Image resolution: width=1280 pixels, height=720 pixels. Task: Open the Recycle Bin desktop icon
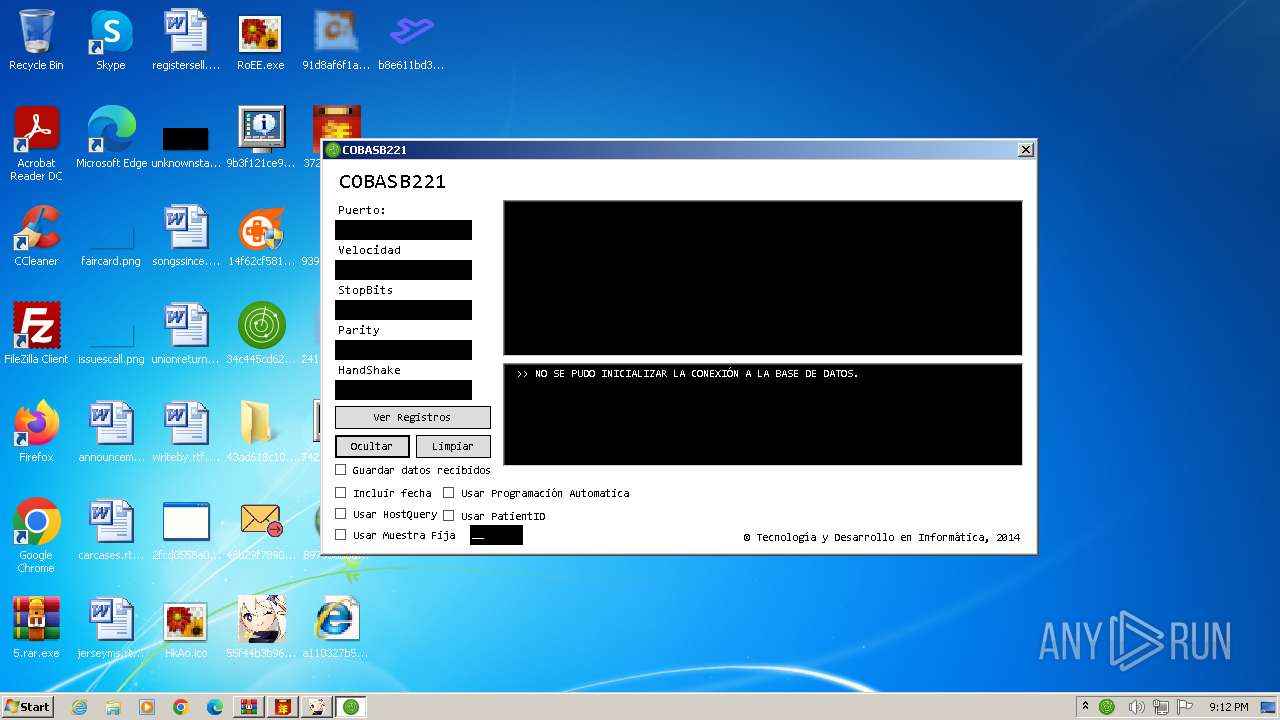click(36, 40)
